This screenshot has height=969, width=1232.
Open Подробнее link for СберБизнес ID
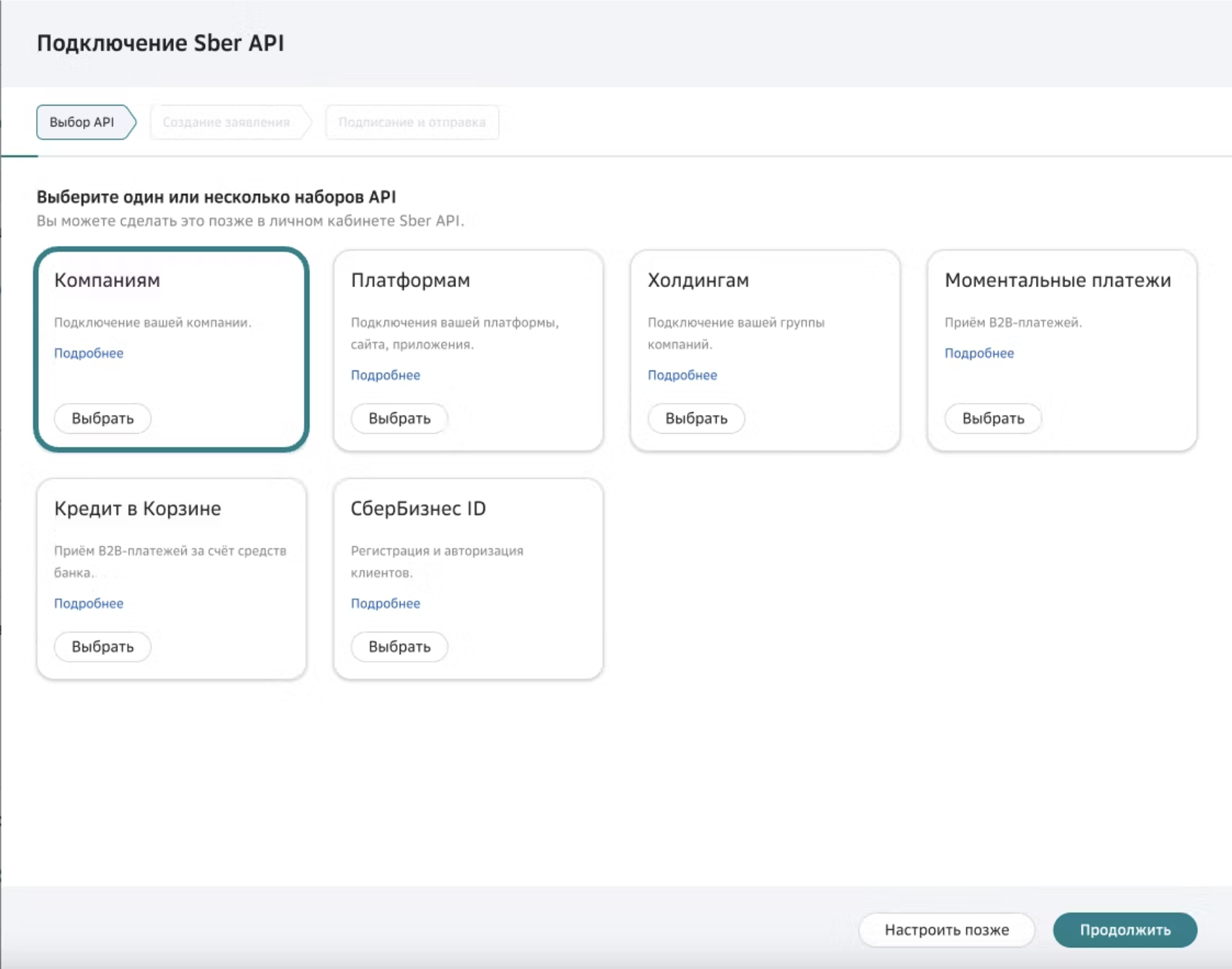[386, 603]
